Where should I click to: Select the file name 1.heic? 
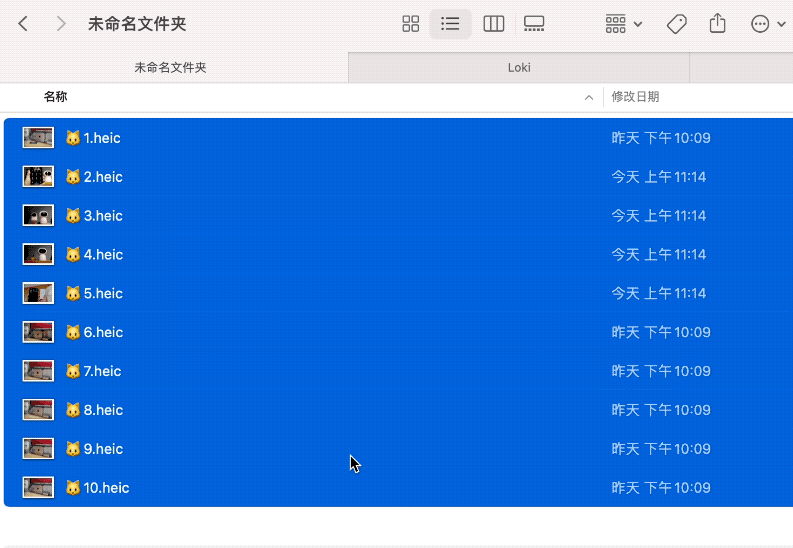click(102, 138)
